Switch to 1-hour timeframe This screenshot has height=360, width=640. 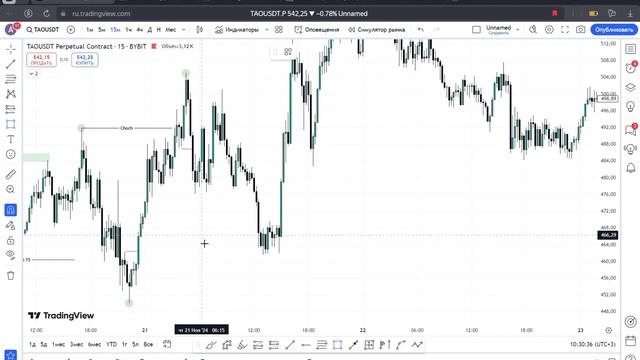tap(129, 29)
